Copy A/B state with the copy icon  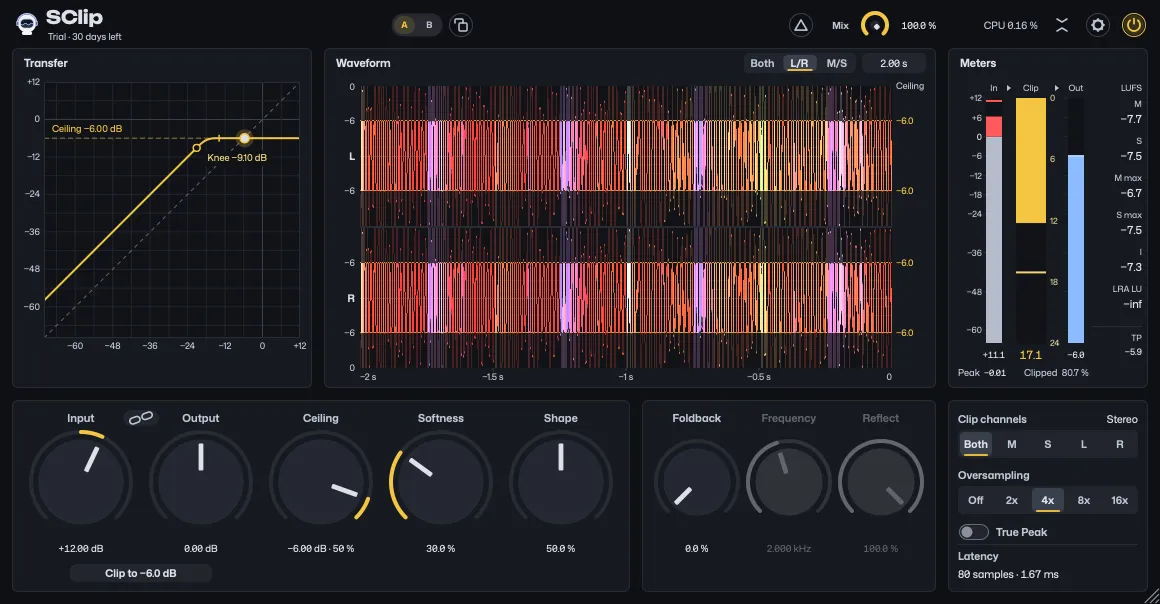(461, 25)
